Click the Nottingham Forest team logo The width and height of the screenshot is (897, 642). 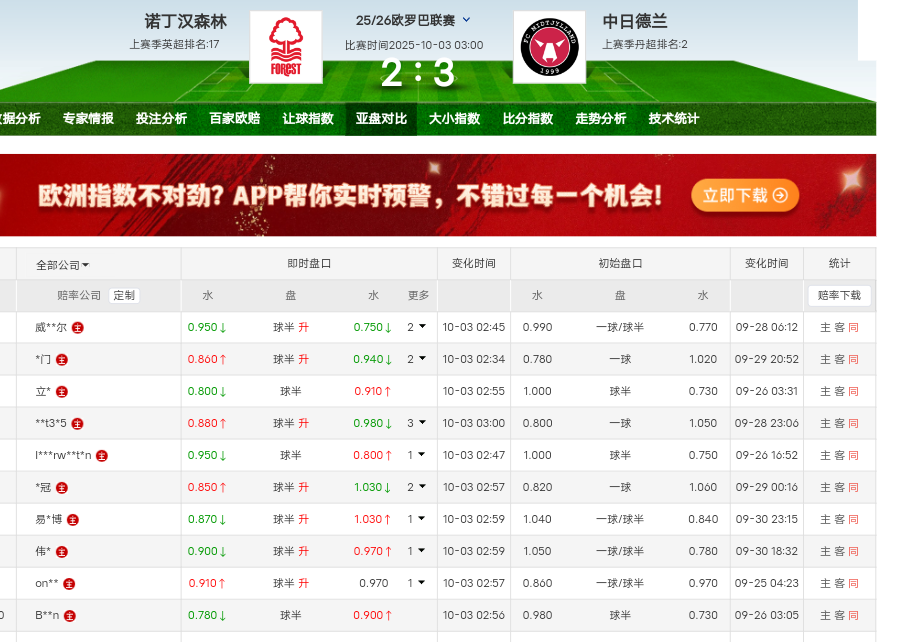[285, 47]
